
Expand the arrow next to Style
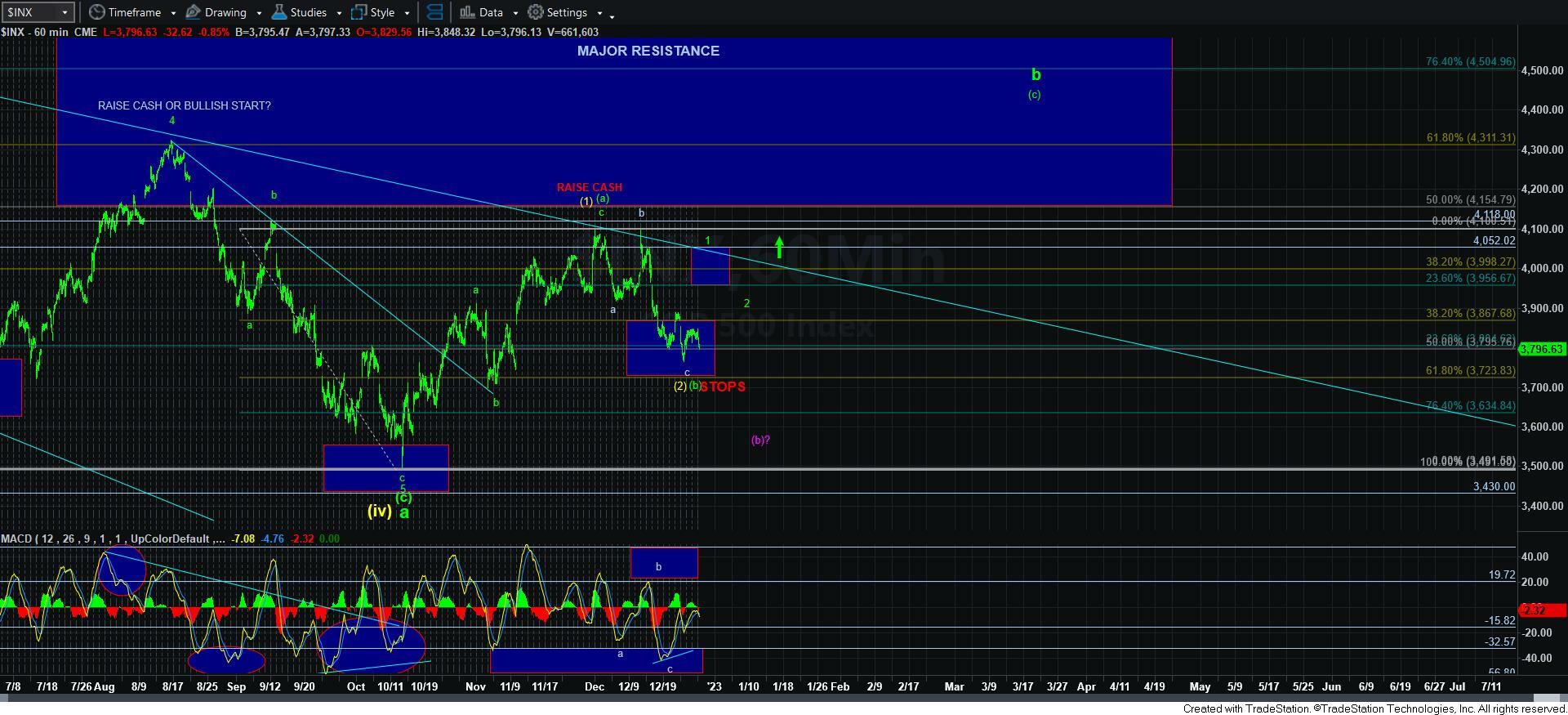pos(407,13)
